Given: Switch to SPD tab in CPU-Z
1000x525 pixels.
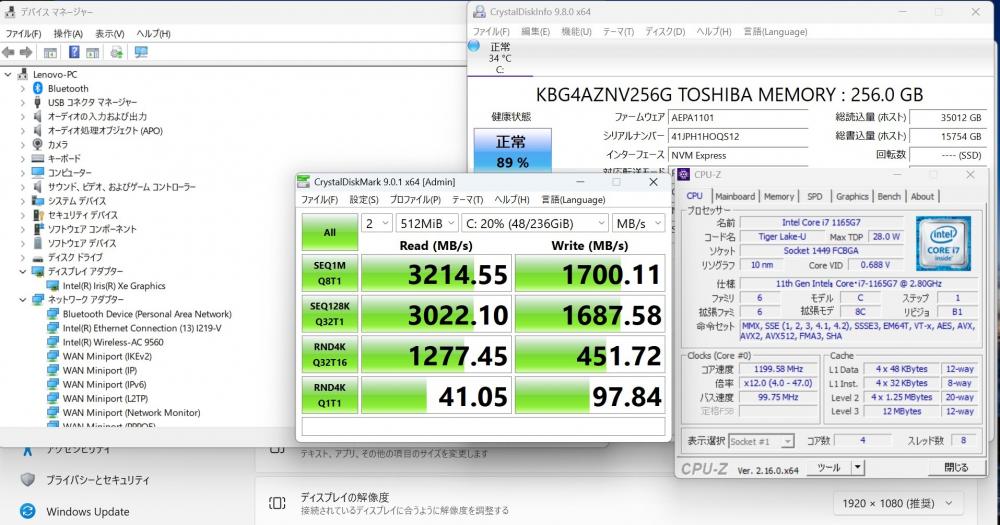Looking at the screenshot, I should coord(814,196).
